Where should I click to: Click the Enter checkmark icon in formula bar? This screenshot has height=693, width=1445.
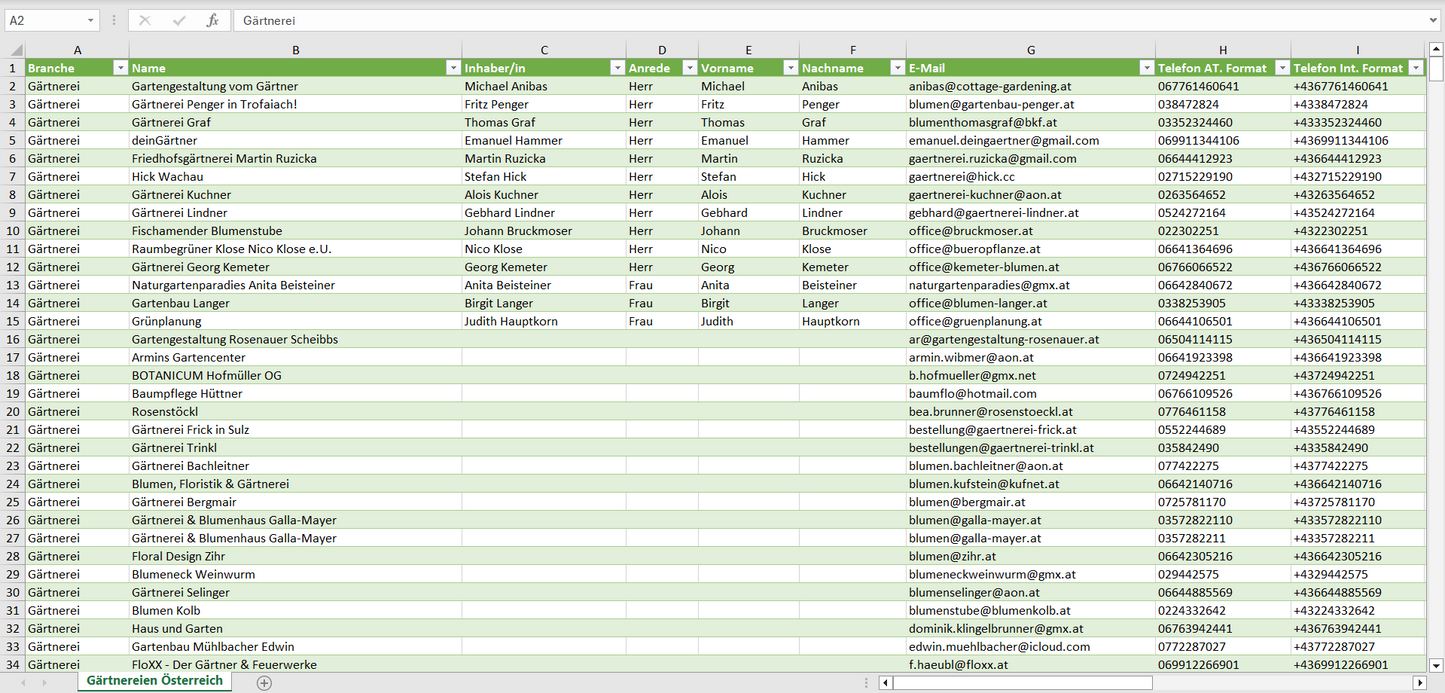tap(179, 20)
